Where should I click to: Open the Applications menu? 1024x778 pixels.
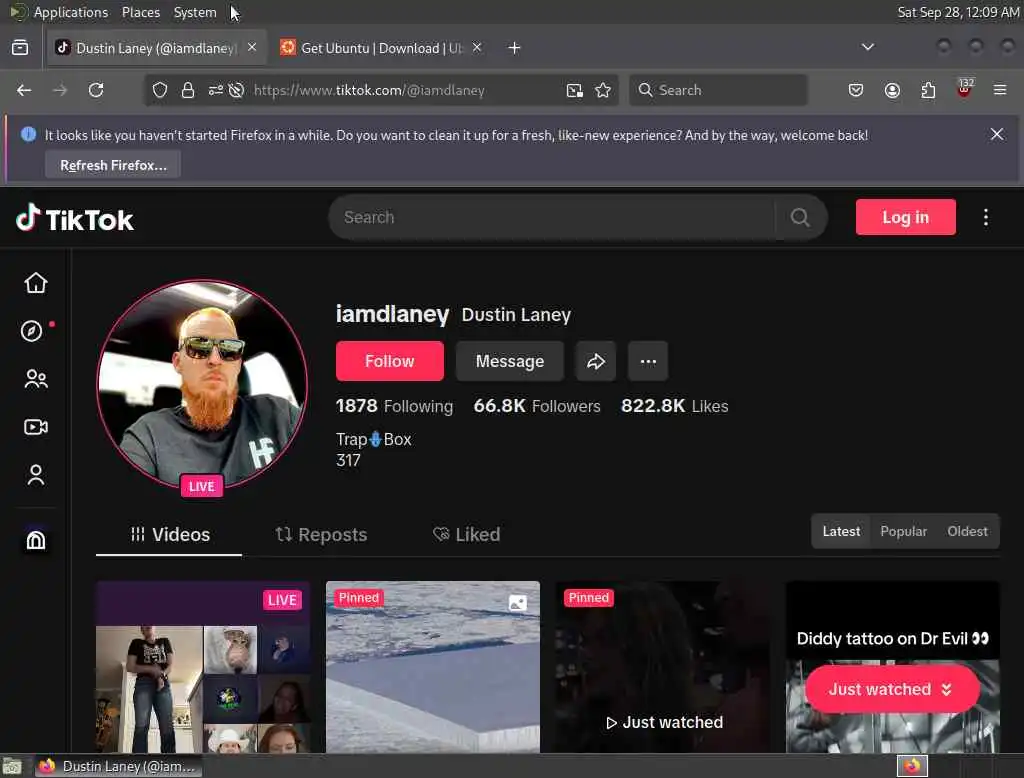click(71, 12)
